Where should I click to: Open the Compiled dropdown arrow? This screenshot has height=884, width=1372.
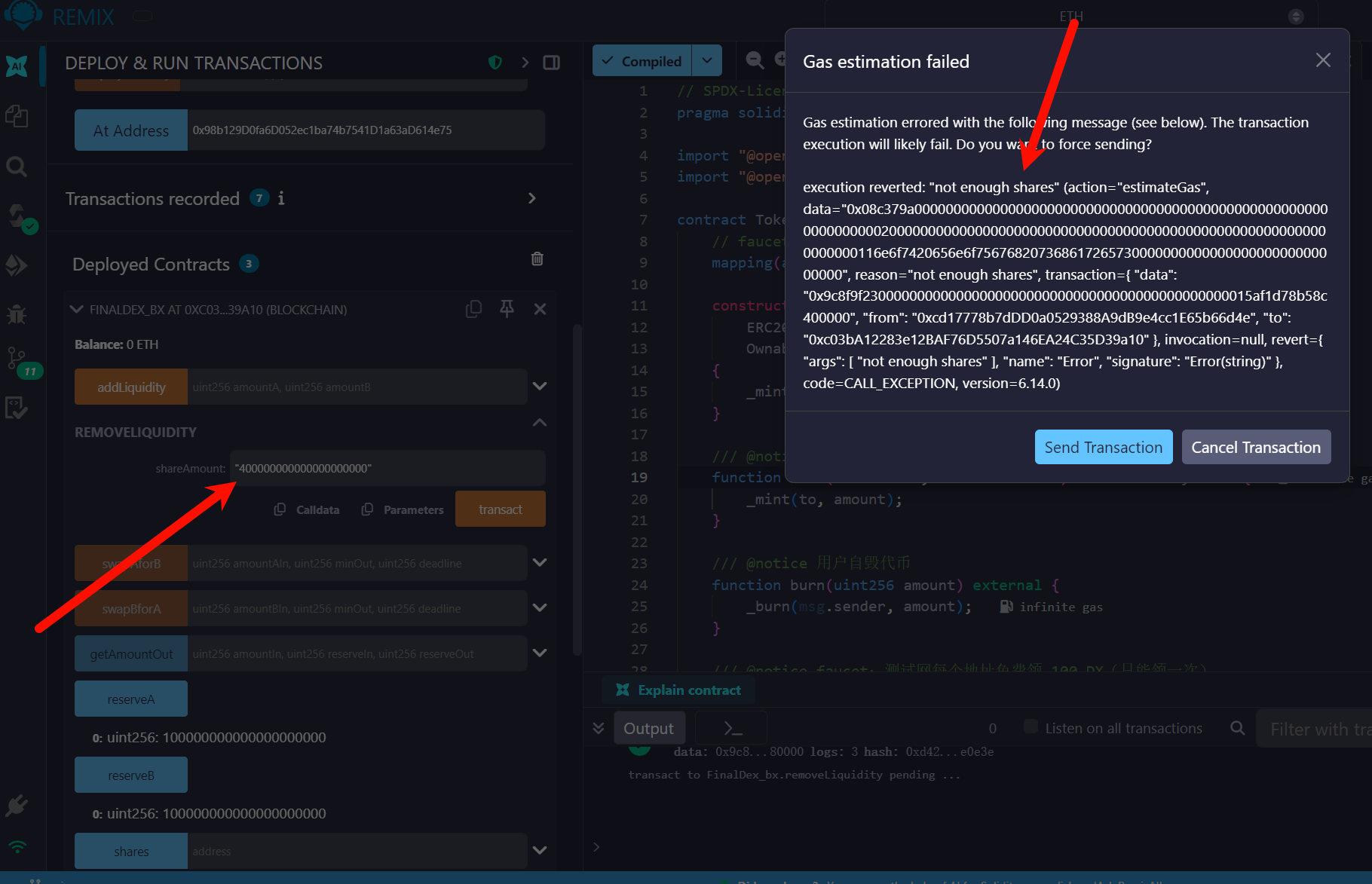tap(706, 61)
